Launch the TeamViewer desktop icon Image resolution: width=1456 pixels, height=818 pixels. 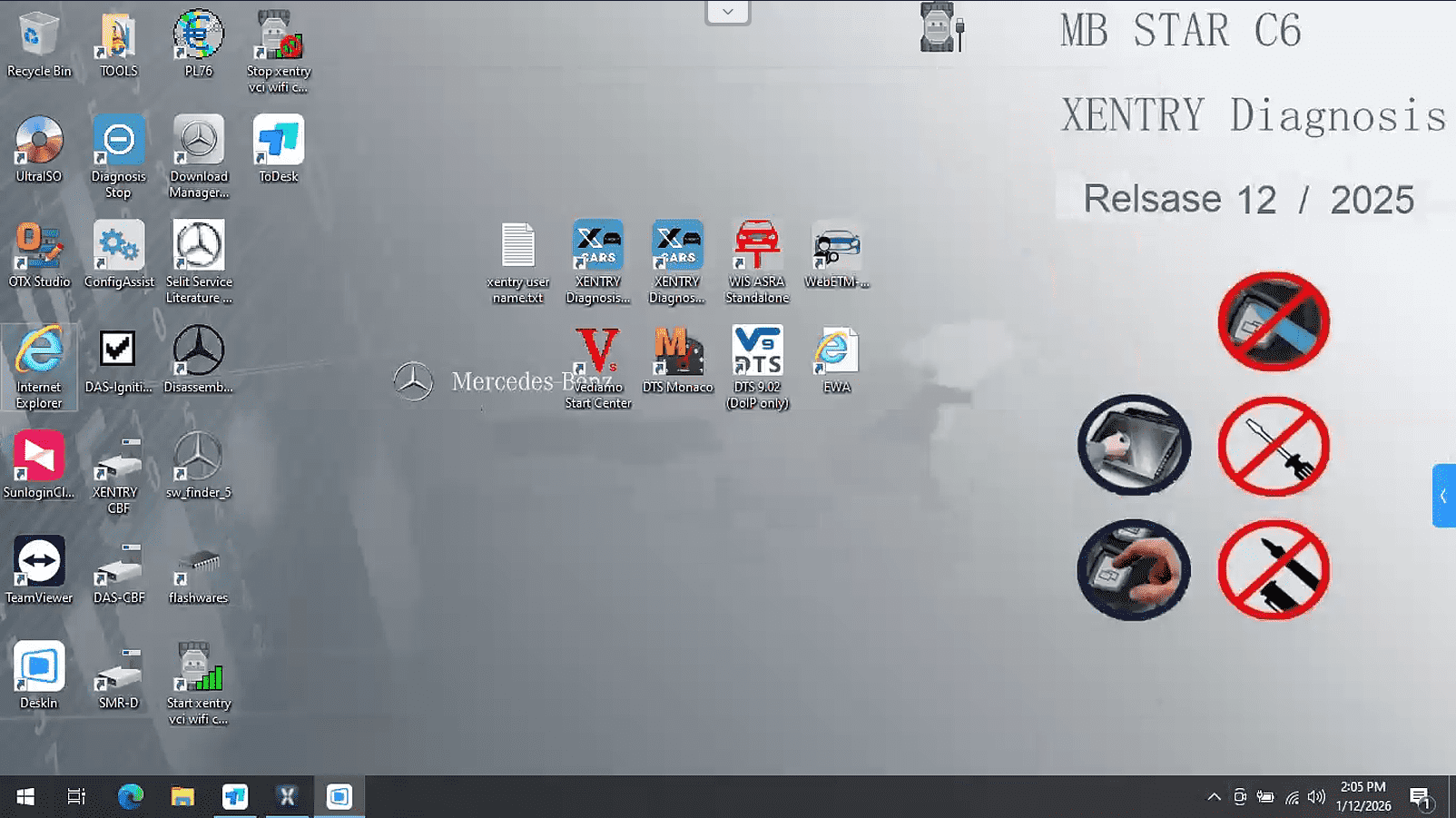click(39, 564)
